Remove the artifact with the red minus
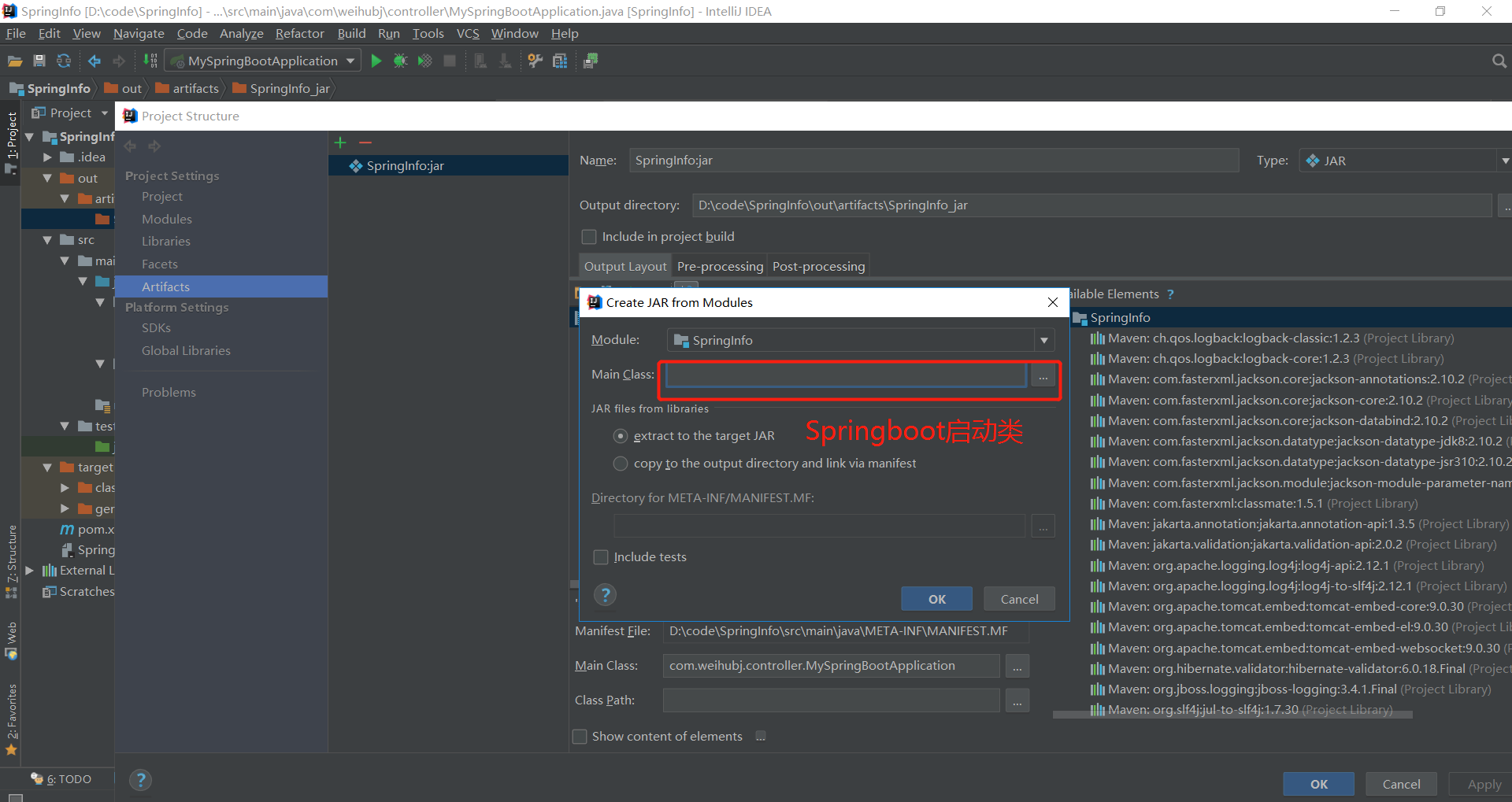The height and width of the screenshot is (802, 1512). (365, 142)
